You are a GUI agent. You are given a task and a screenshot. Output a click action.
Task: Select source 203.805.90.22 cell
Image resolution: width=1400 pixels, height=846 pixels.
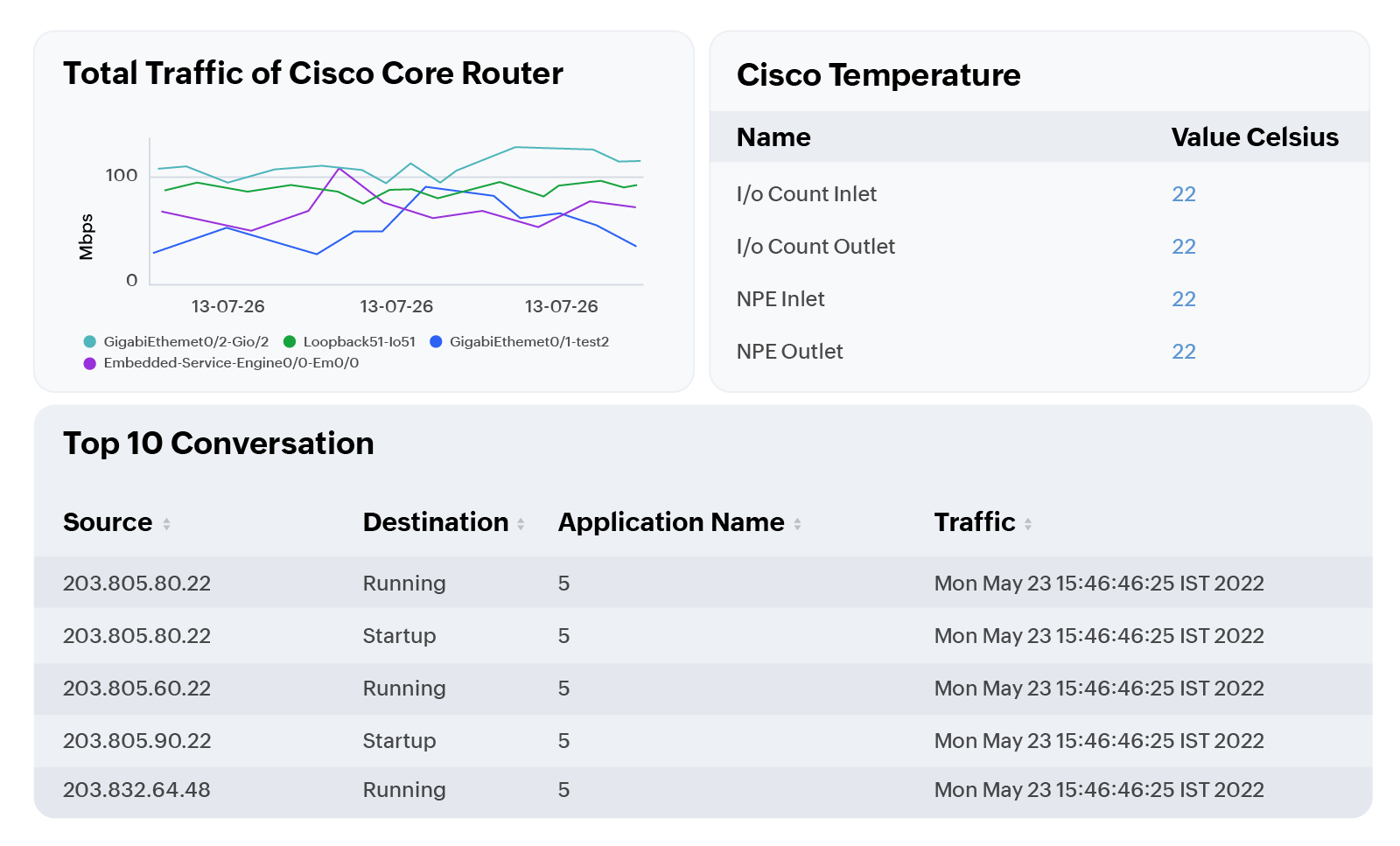point(137,741)
